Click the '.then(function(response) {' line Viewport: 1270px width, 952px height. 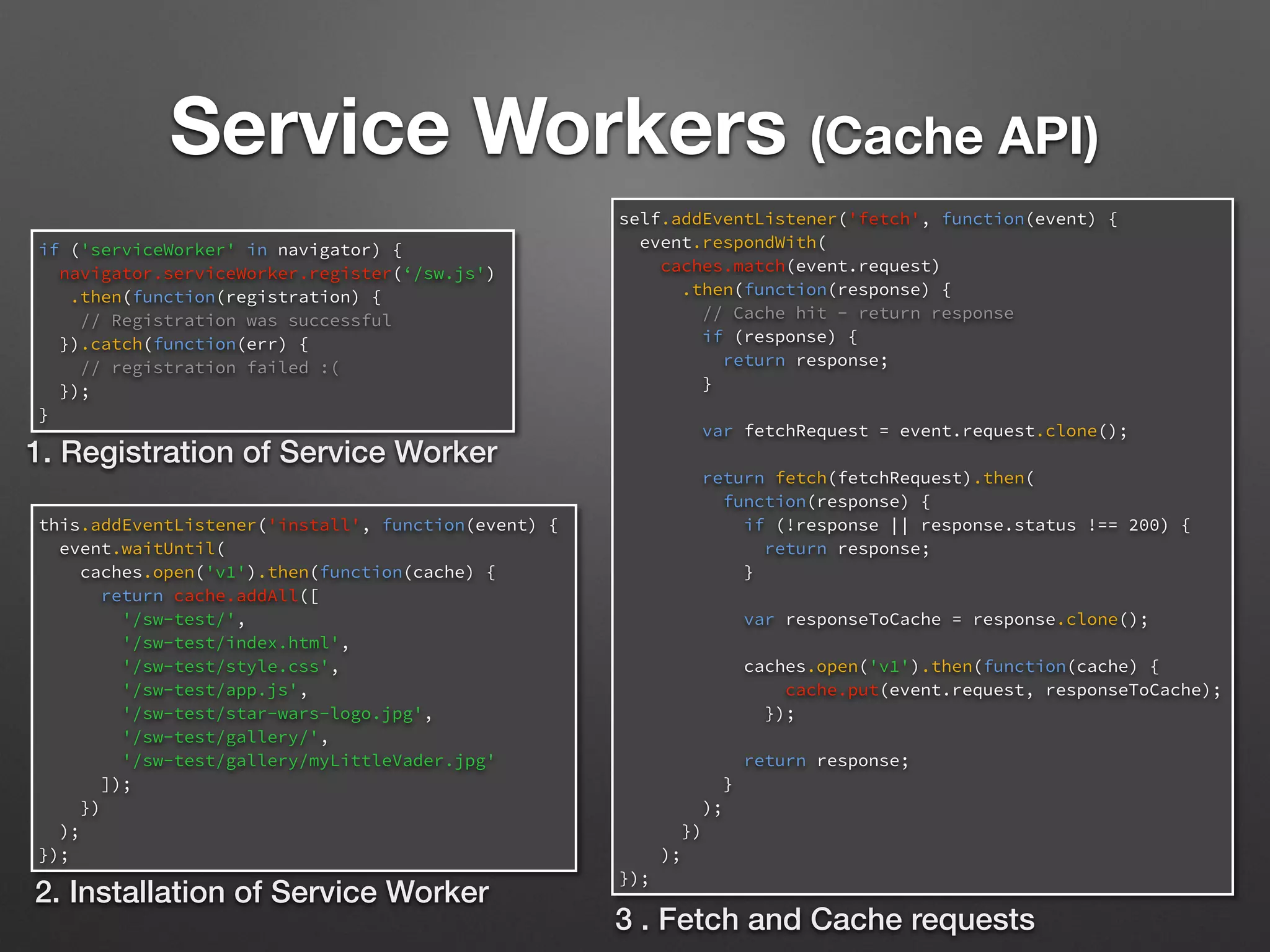(x=816, y=289)
